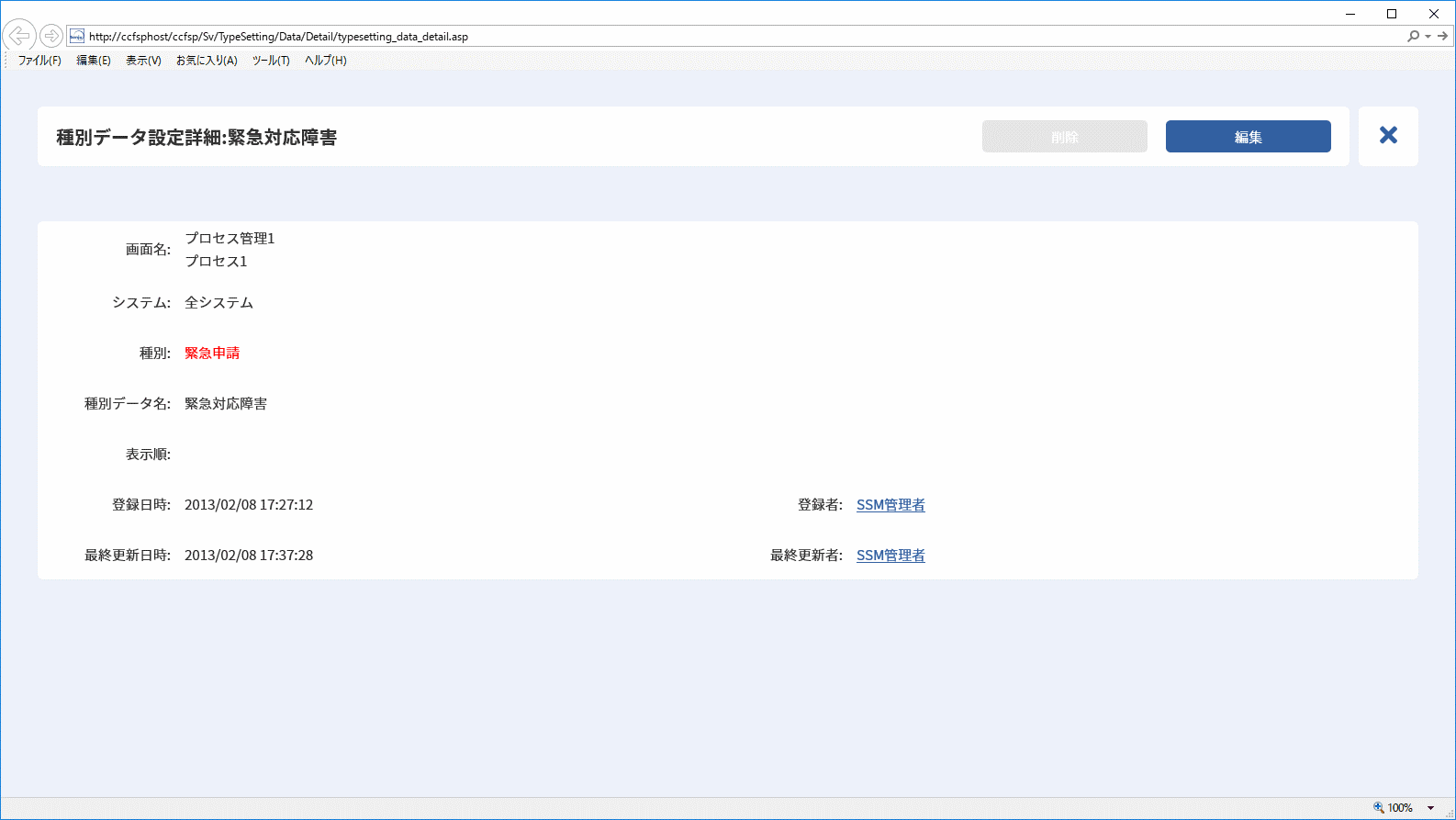Screen dimensions: 1456x820
Task: Click the browser forward arrow icon
Action: point(51,36)
